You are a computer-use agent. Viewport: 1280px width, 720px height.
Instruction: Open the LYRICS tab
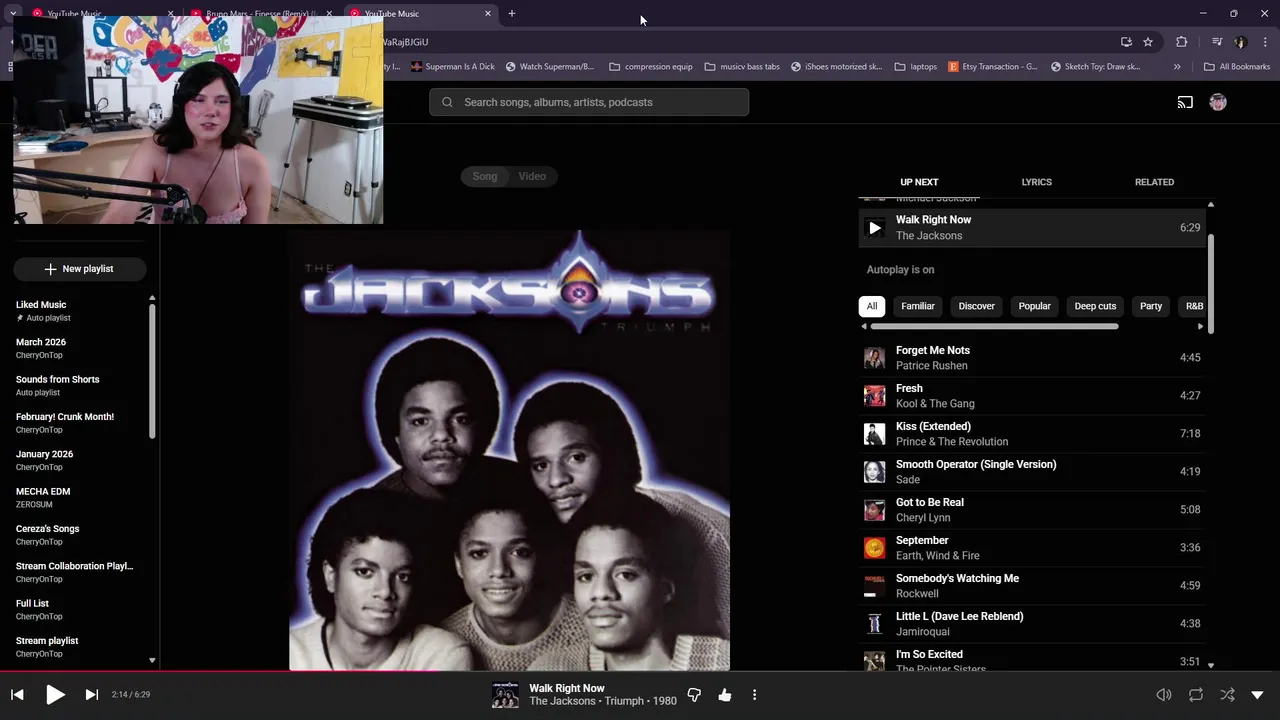pyautogui.click(x=1036, y=182)
